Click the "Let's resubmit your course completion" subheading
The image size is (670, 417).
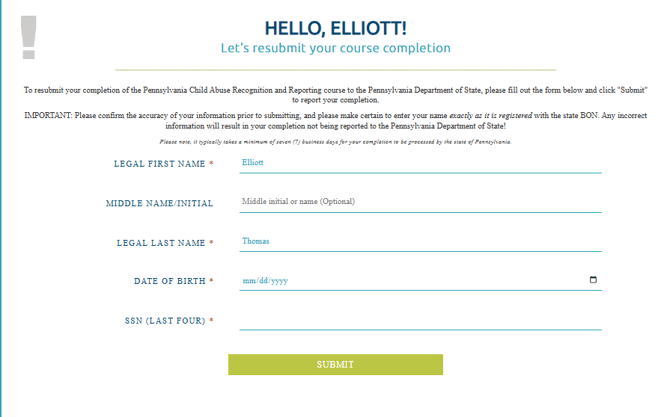[x=335, y=48]
